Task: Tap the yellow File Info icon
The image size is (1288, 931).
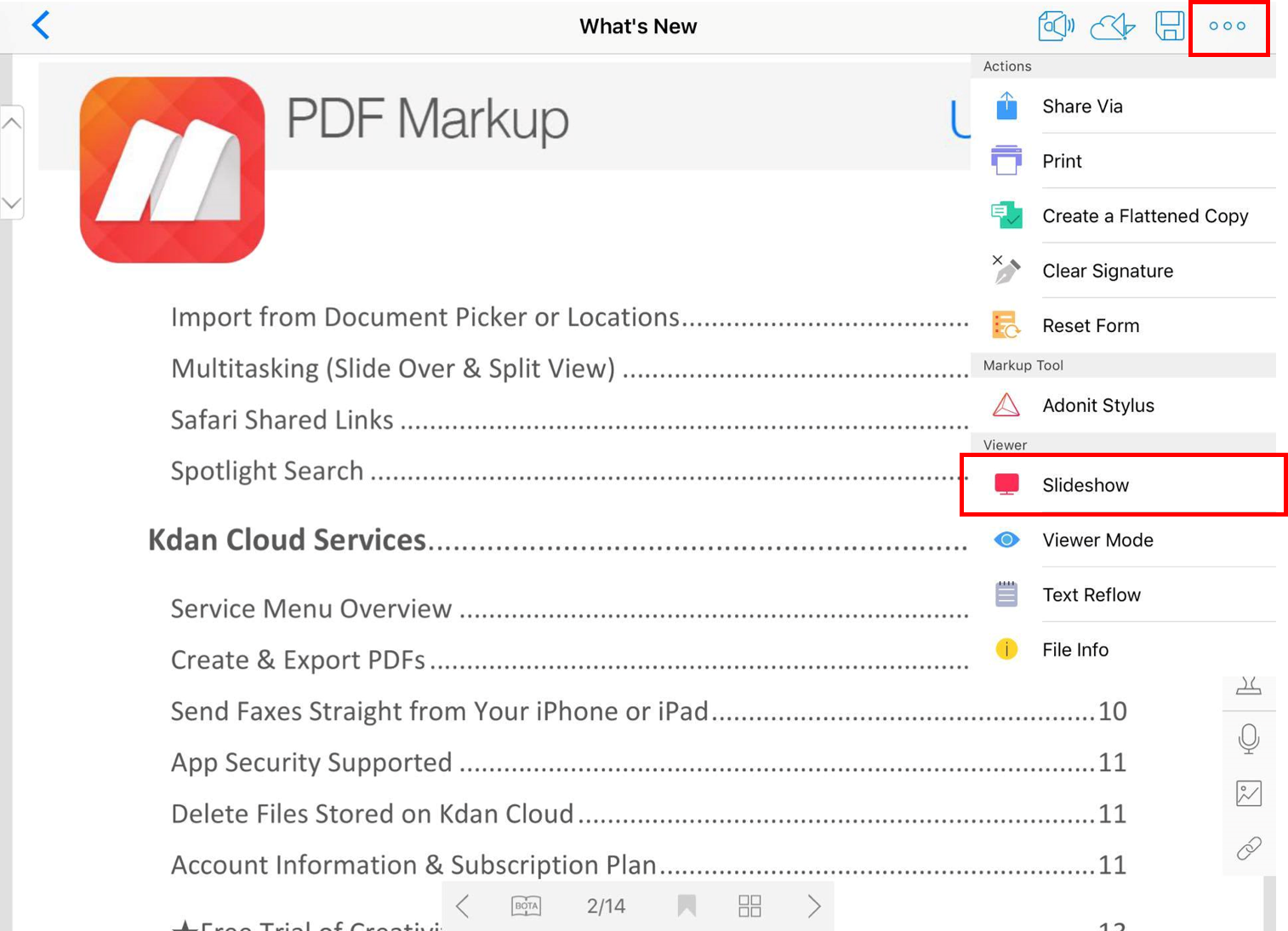Action: pos(1006,649)
